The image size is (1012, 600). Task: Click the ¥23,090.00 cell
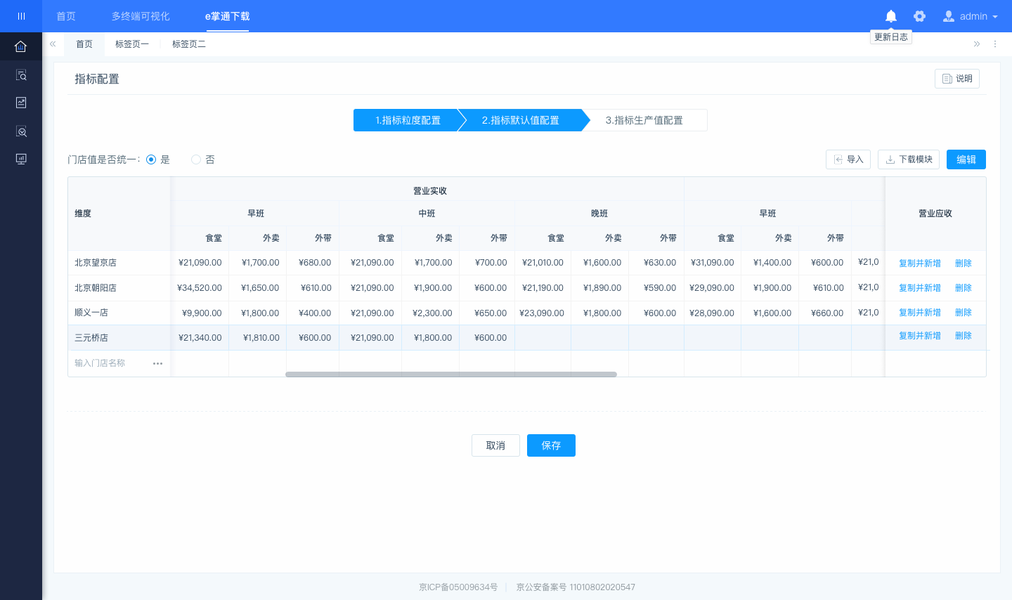(543, 313)
